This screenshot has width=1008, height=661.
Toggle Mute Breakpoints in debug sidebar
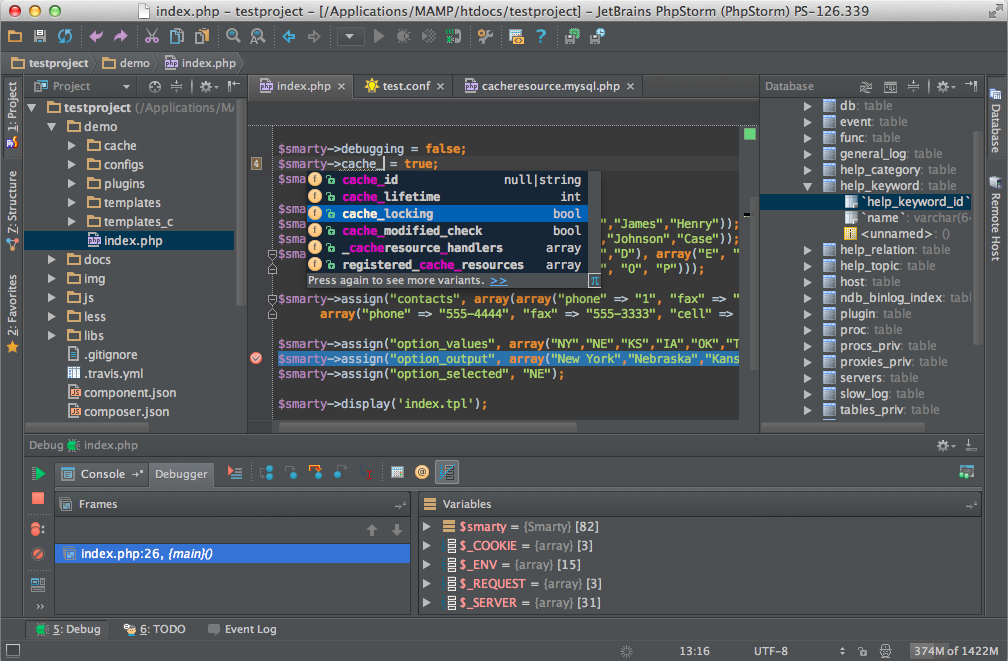coord(38,553)
